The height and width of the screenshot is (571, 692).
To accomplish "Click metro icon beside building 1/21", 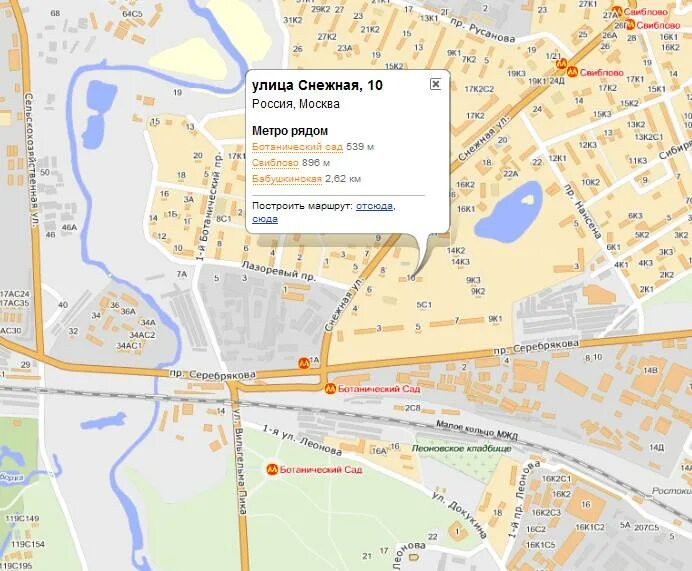I will (x=561, y=64).
